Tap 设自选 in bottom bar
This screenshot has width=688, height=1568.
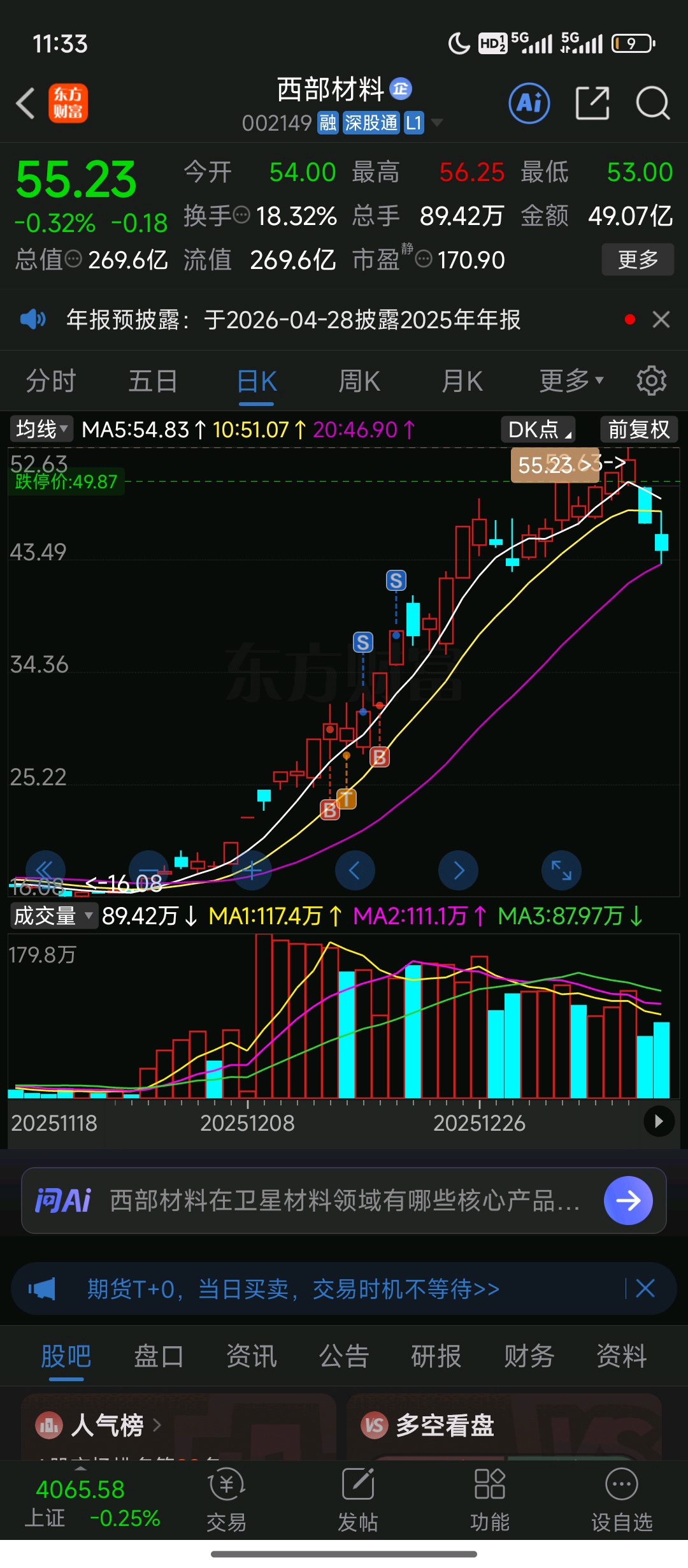622,1499
